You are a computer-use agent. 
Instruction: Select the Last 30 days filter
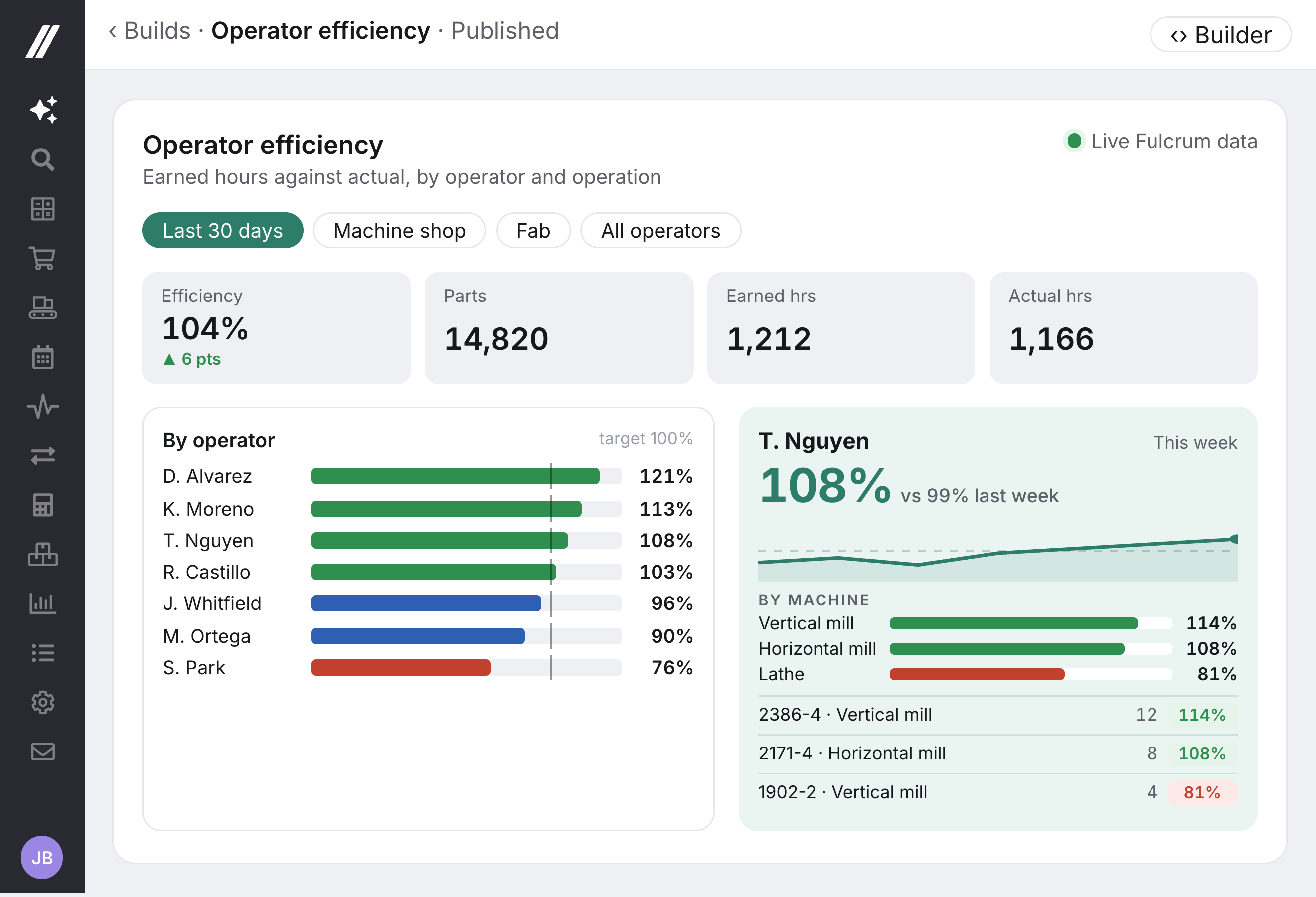click(x=222, y=230)
